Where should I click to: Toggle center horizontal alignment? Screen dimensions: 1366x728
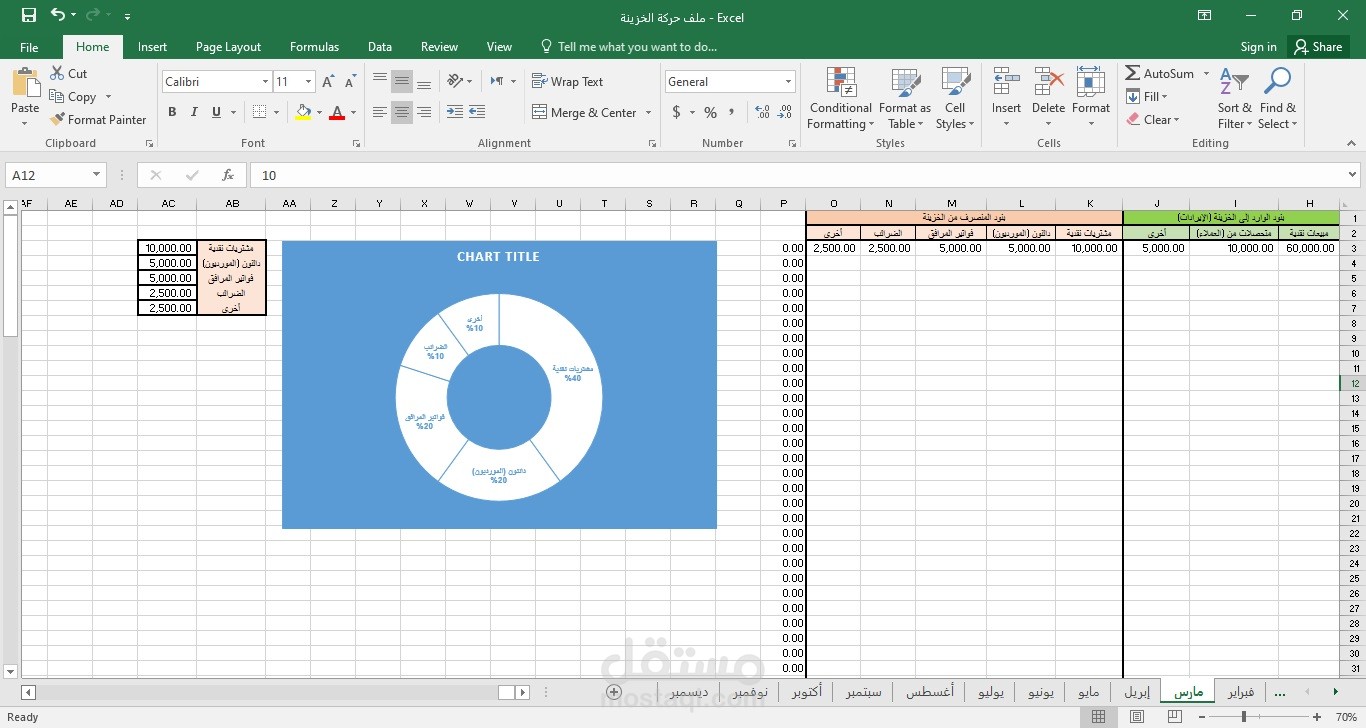[402, 112]
